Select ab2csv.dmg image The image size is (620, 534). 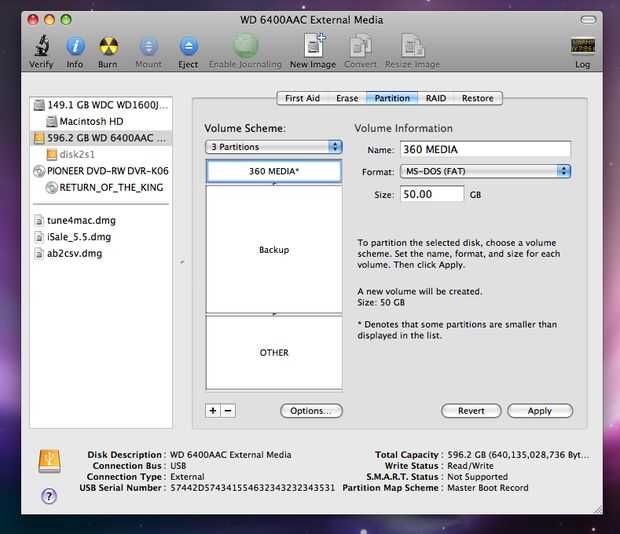coord(101,254)
